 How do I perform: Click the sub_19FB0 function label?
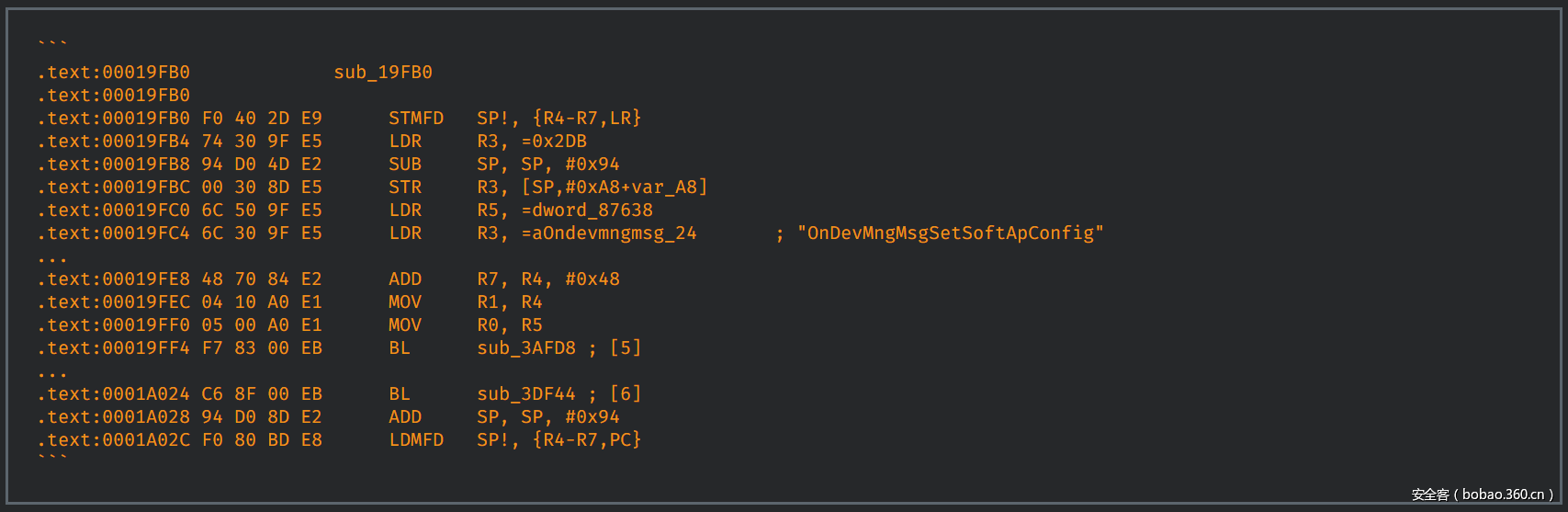point(383,73)
